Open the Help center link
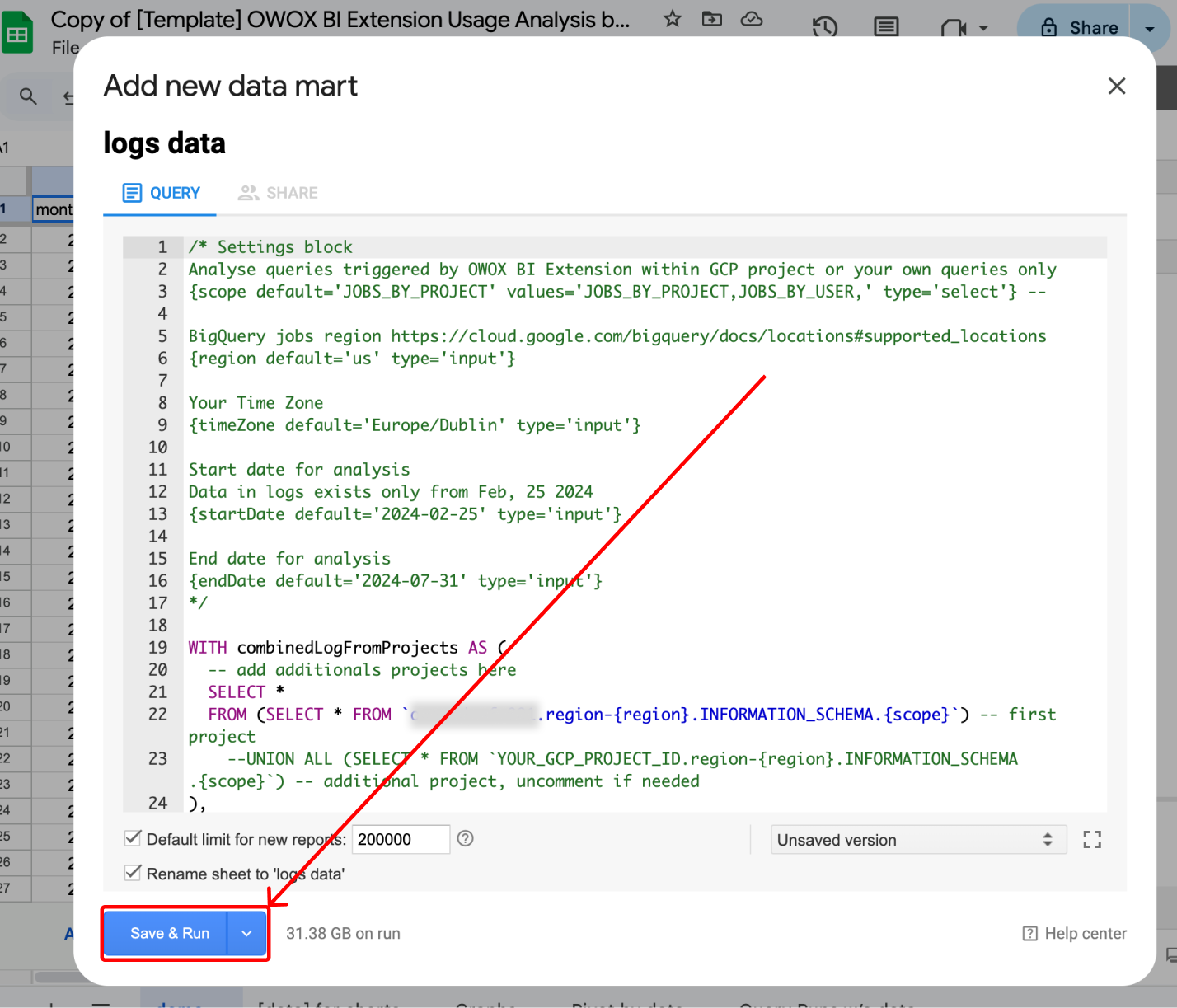The image size is (1177, 1008). (x=1075, y=933)
